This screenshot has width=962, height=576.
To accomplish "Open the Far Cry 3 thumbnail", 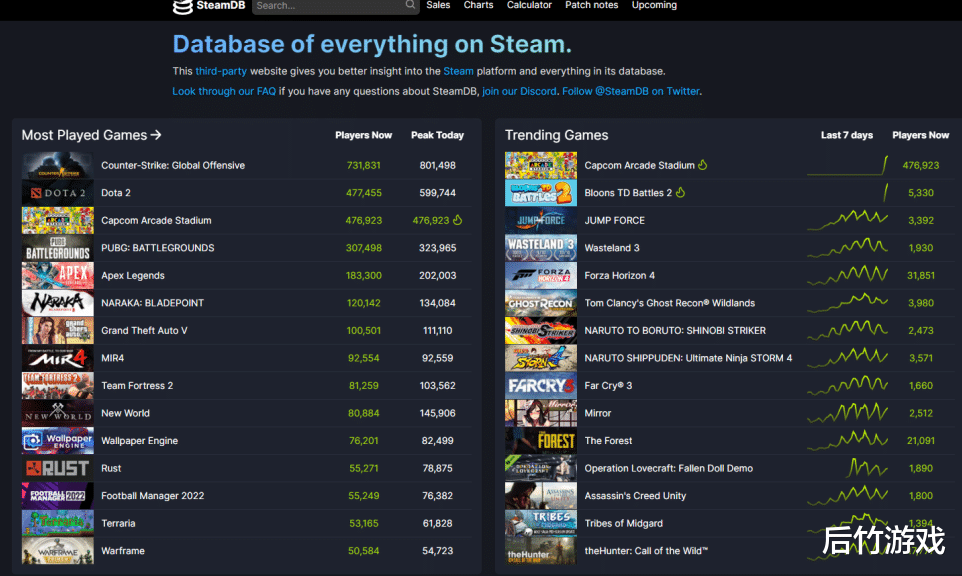I will coord(541,386).
